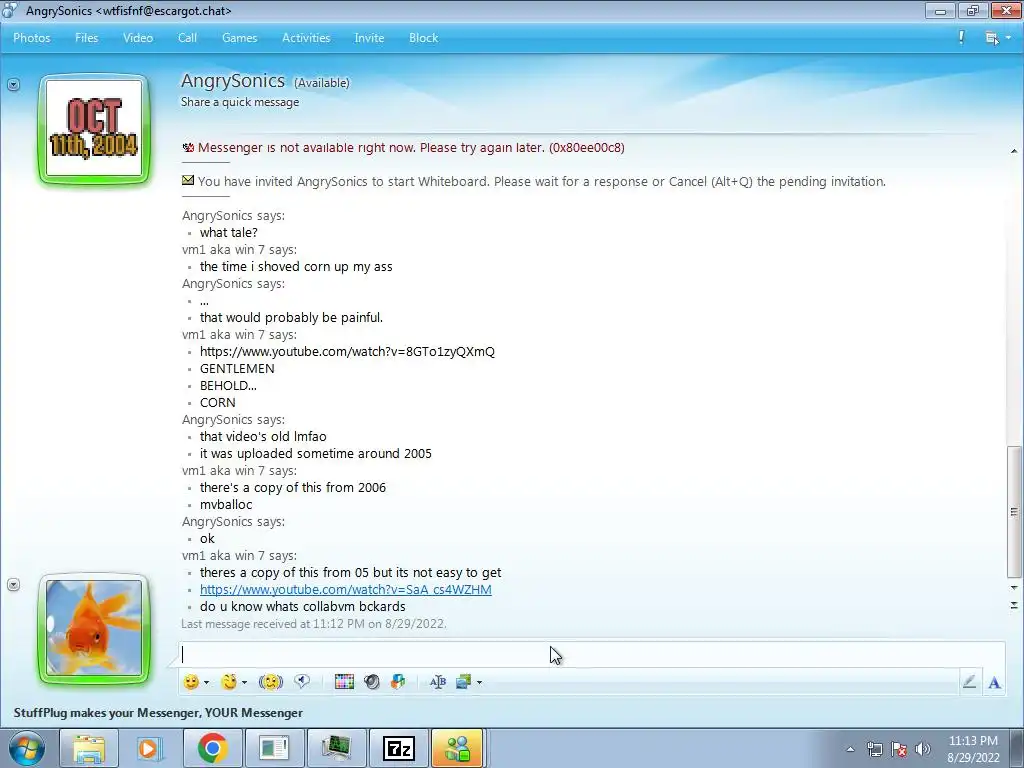The width and height of the screenshot is (1024, 768).
Task: Click the Messenger taskbar button
Action: pos(457,748)
